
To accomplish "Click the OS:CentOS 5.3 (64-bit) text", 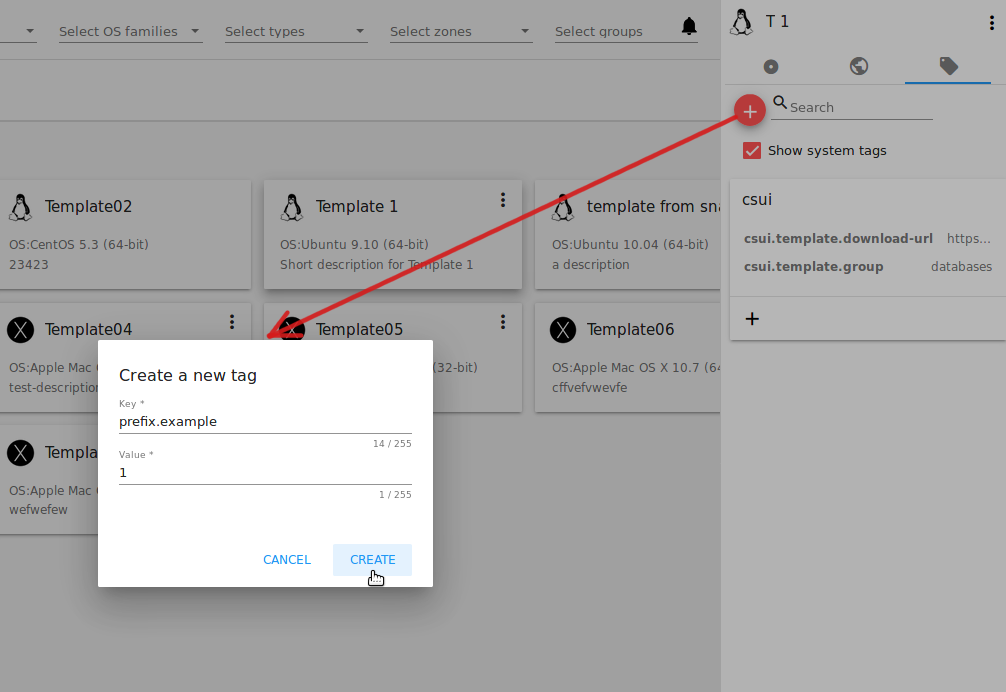I will (79, 245).
